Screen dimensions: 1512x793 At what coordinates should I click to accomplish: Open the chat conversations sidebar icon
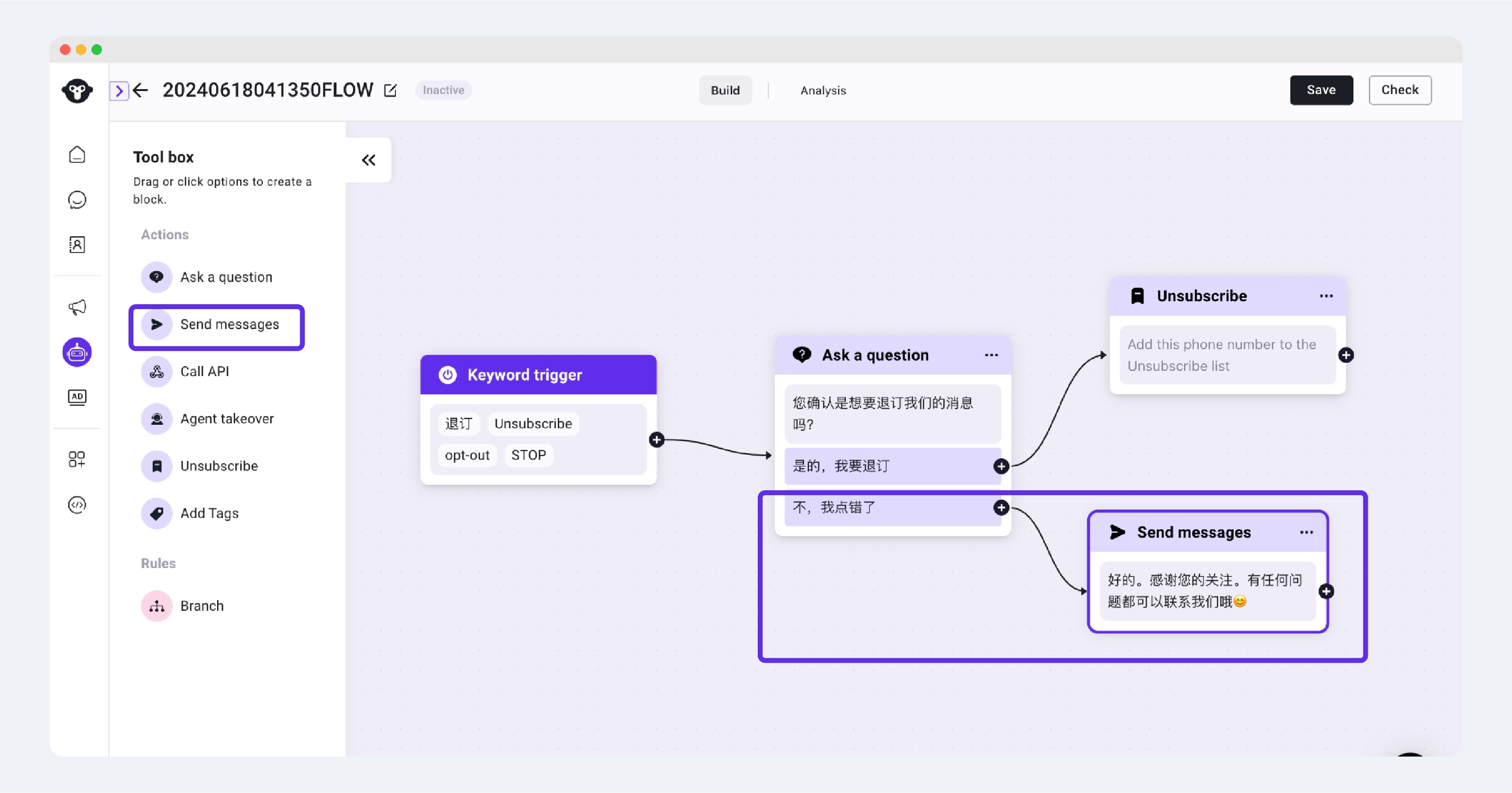pyautogui.click(x=77, y=199)
